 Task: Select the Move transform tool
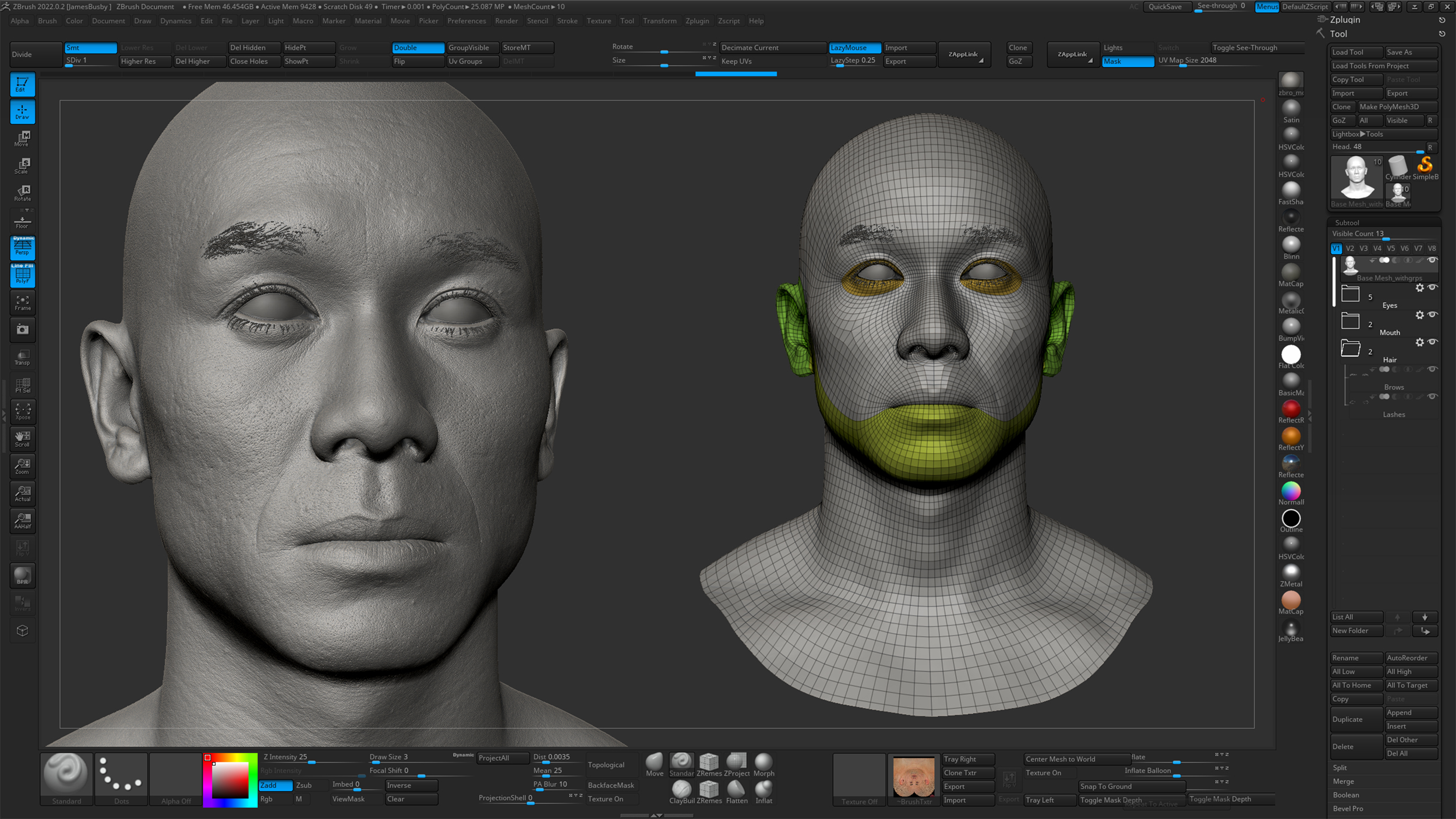pyautogui.click(x=23, y=139)
